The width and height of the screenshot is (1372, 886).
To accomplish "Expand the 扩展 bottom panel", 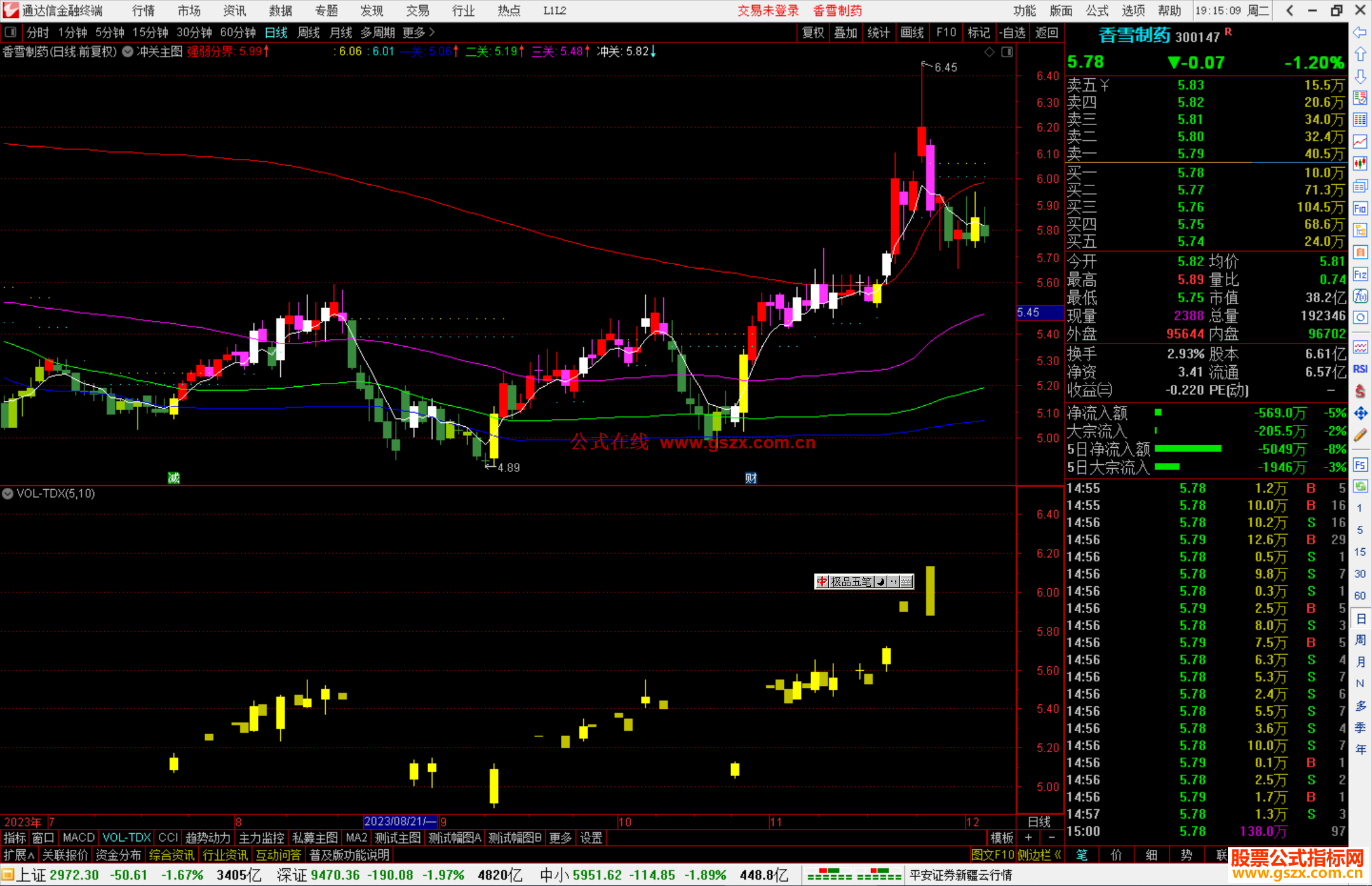I will [19, 855].
